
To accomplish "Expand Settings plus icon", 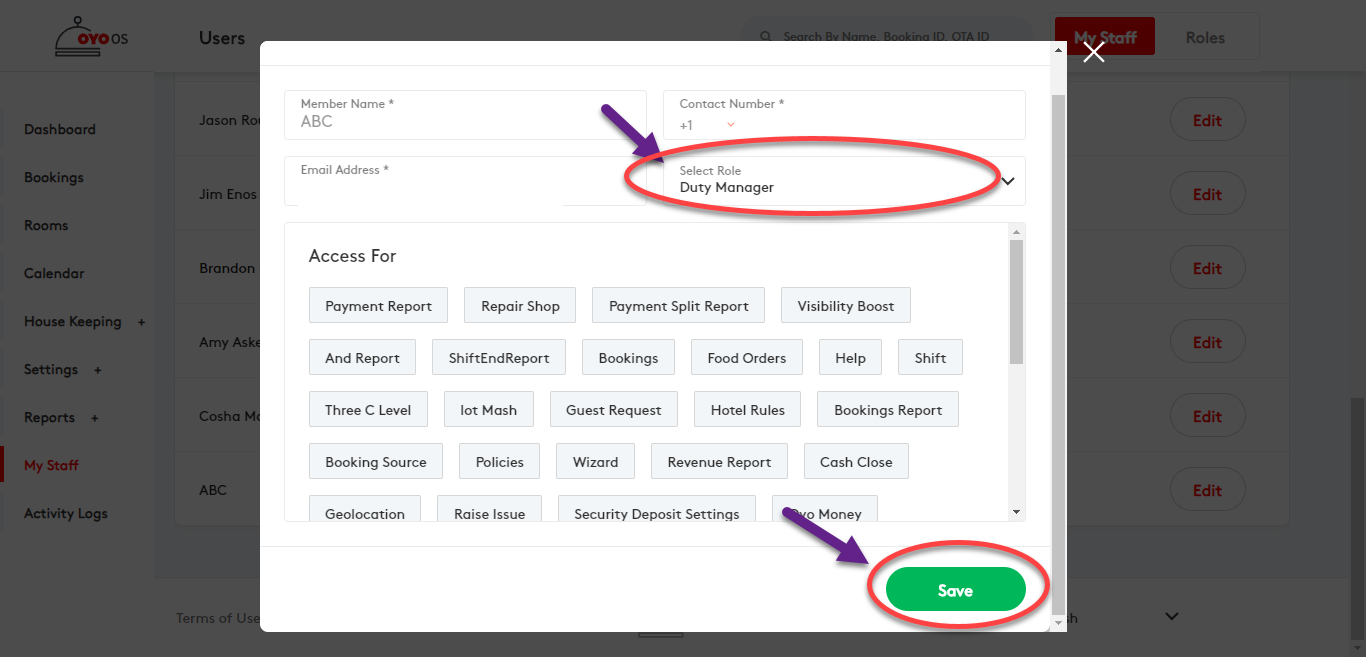I will pyautogui.click(x=98, y=370).
